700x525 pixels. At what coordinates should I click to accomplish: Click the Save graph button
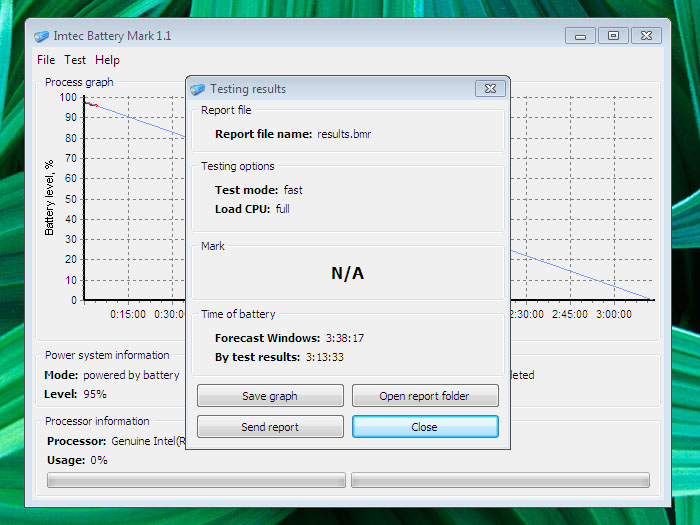tap(270, 396)
